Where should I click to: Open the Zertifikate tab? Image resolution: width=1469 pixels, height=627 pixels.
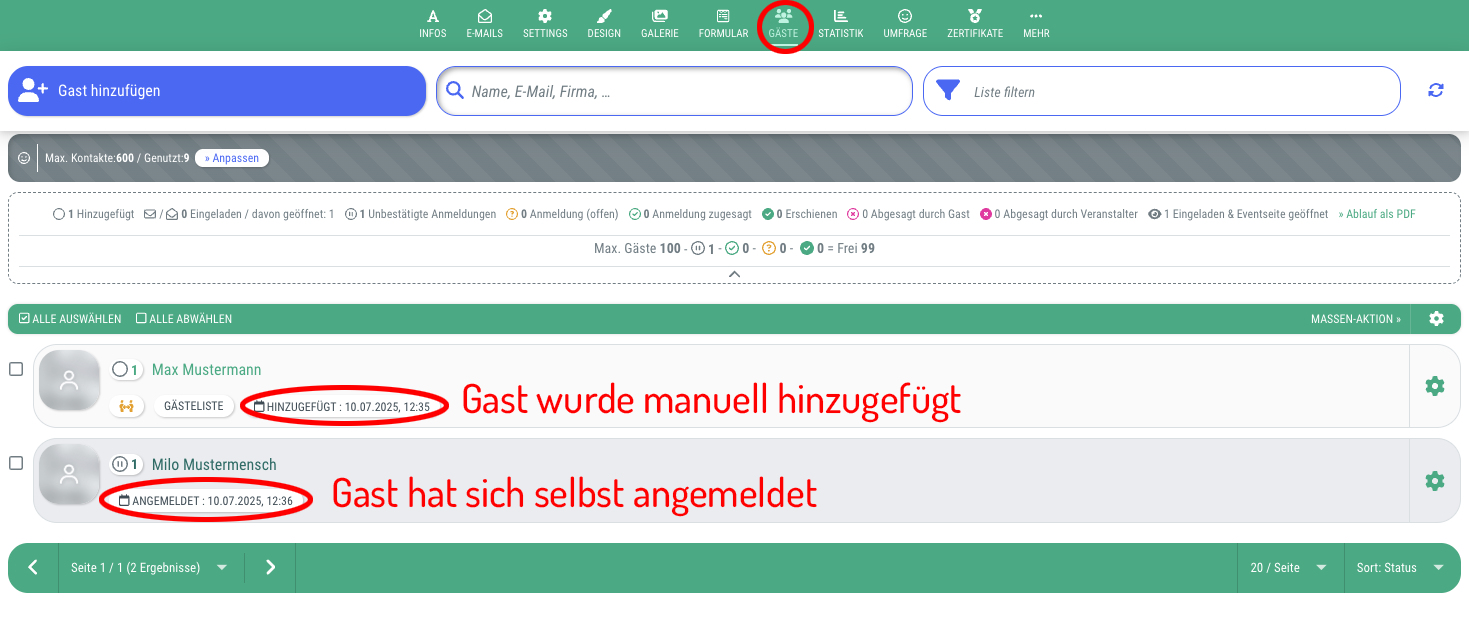tap(975, 24)
